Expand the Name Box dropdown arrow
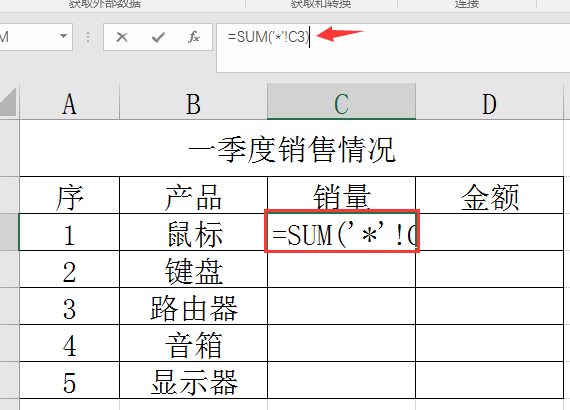 pos(63,36)
